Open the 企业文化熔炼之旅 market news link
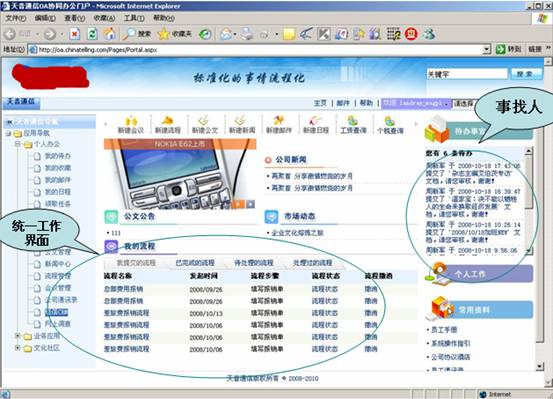553x399 pixels. [297, 233]
